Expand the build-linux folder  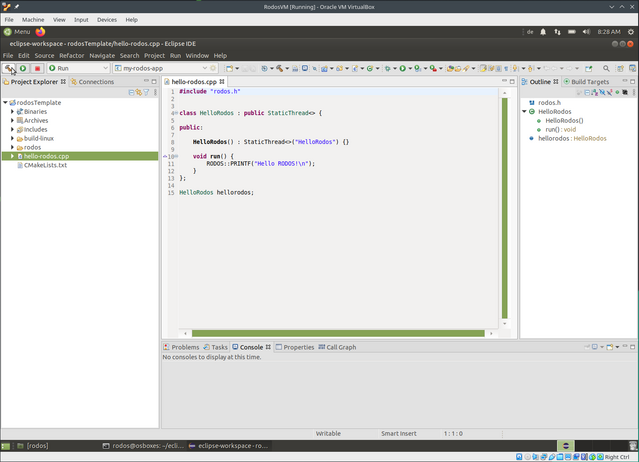[12, 138]
